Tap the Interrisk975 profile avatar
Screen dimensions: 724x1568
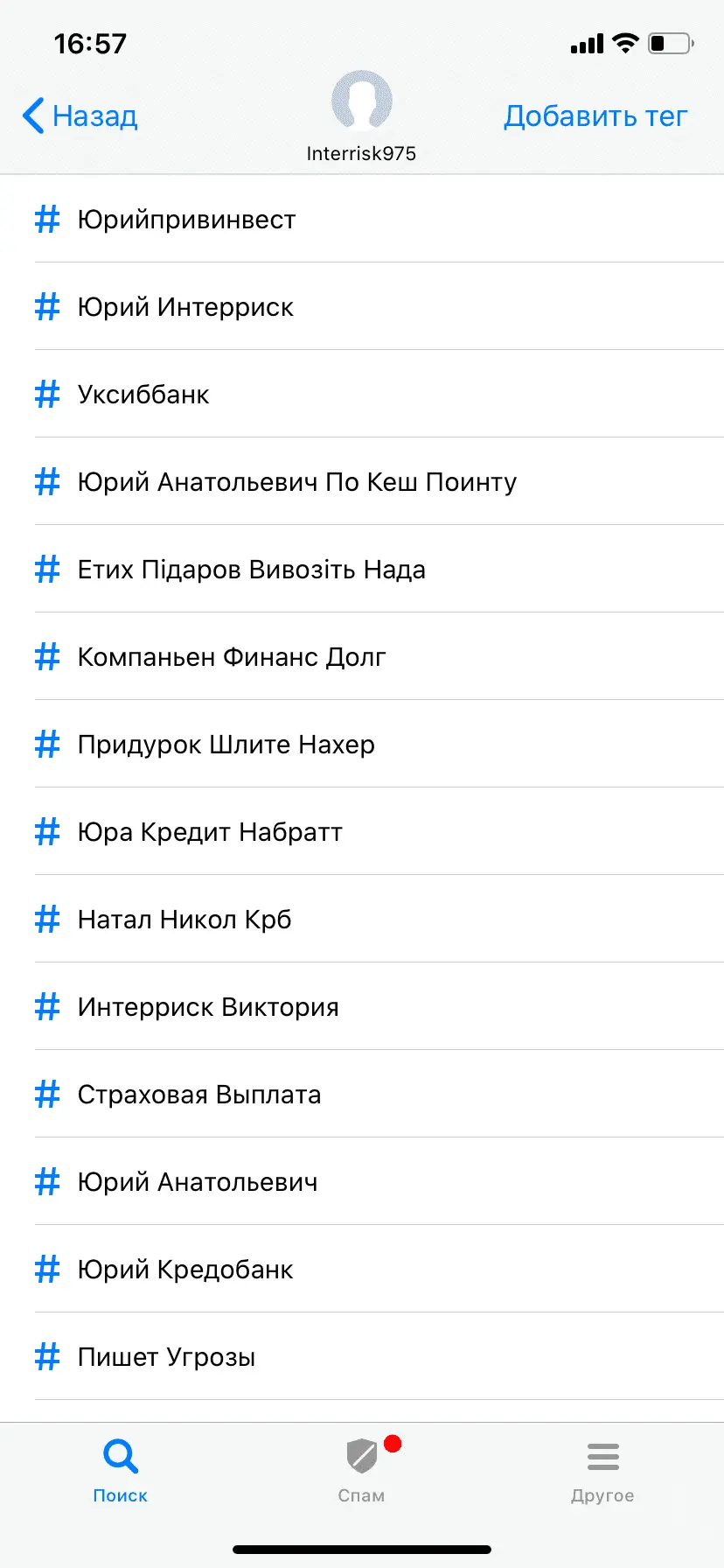[361, 101]
